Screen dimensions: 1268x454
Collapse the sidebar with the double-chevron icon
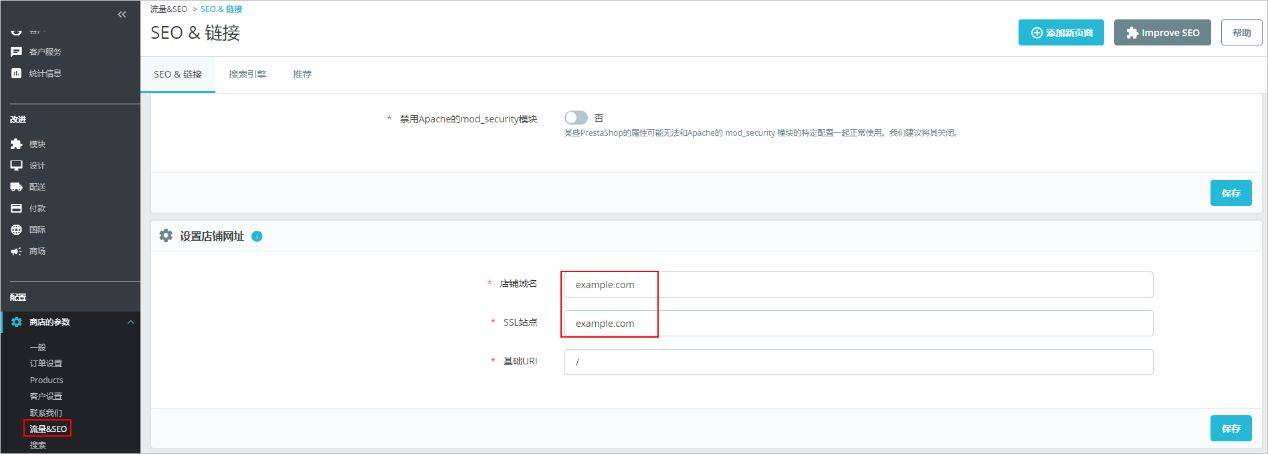pos(122,14)
